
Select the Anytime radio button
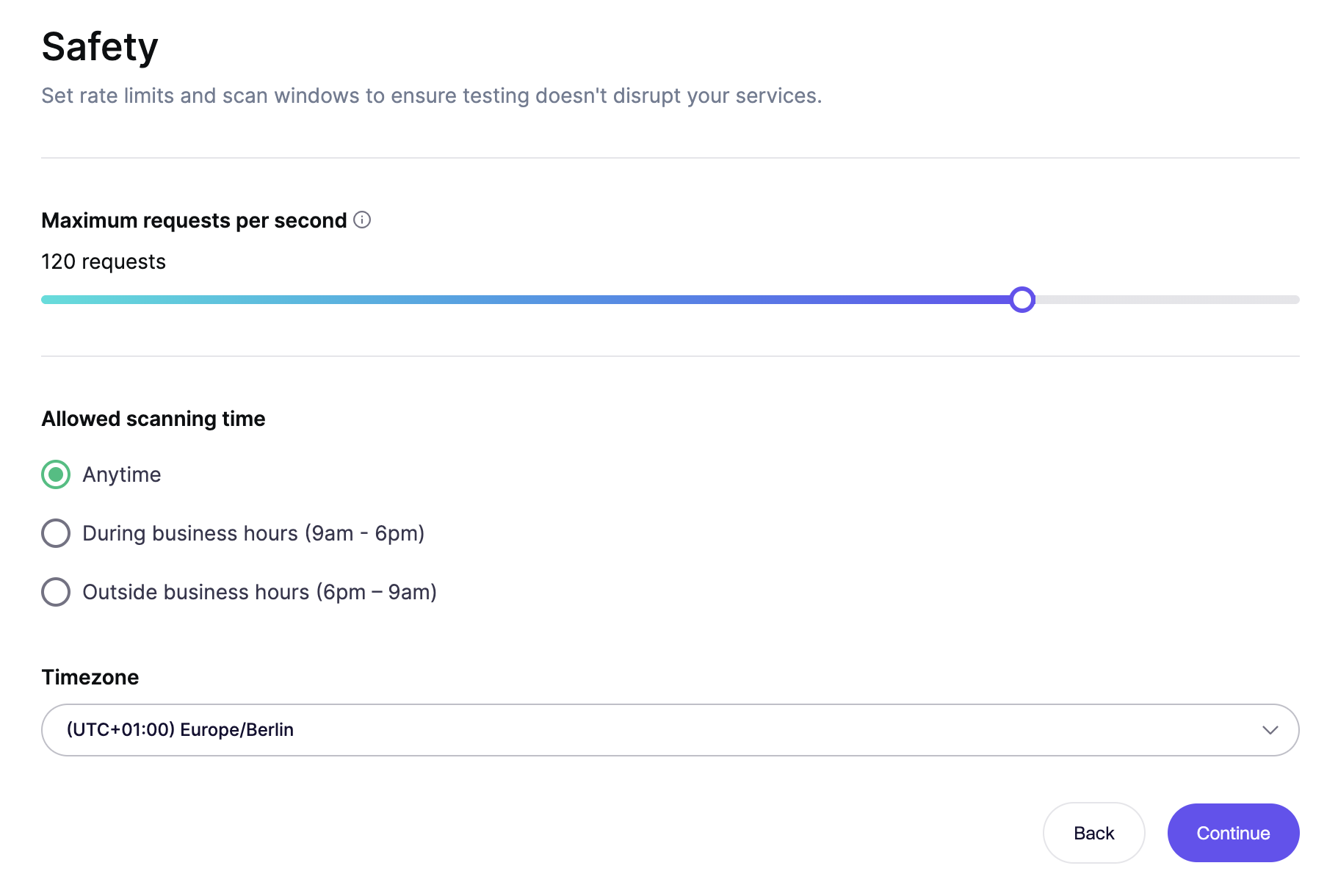click(x=56, y=474)
